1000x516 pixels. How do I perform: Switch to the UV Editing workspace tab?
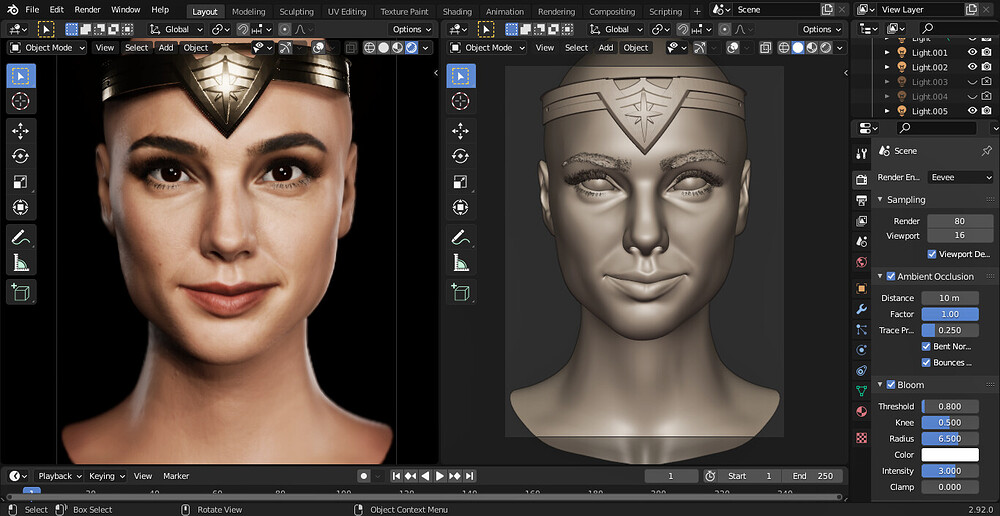(x=347, y=11)
